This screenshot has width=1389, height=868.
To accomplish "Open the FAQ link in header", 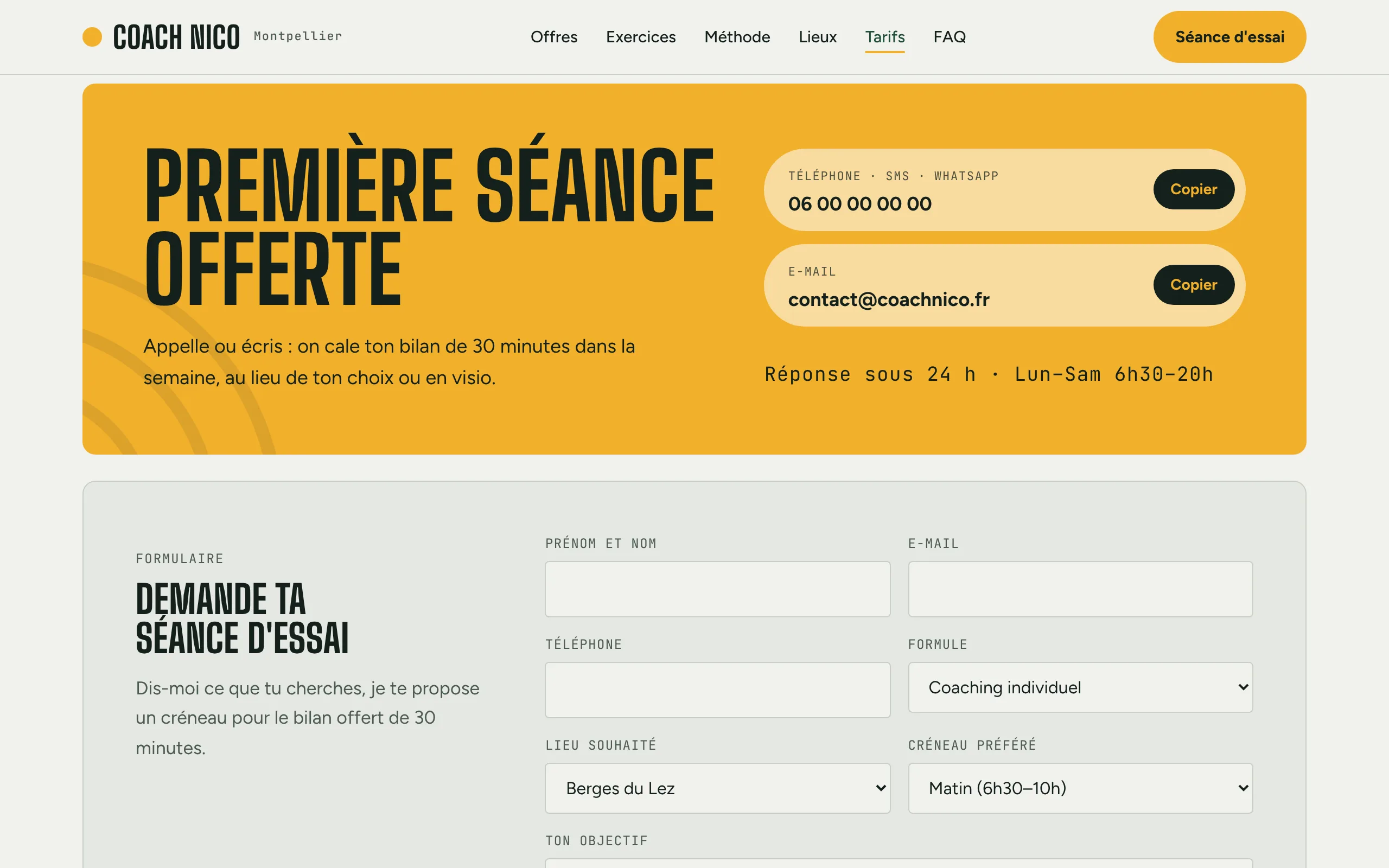I will (x=950, y=37).
